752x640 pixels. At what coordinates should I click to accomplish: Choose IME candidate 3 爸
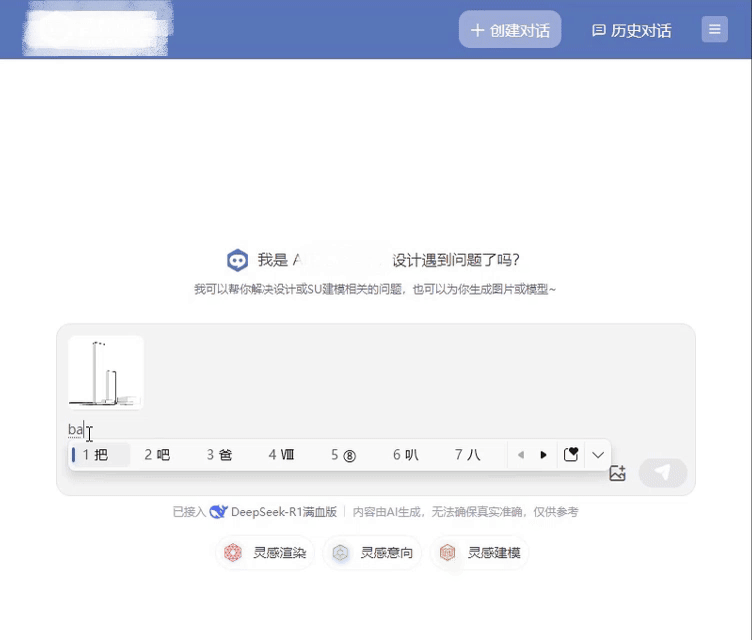tap(219, 455)
